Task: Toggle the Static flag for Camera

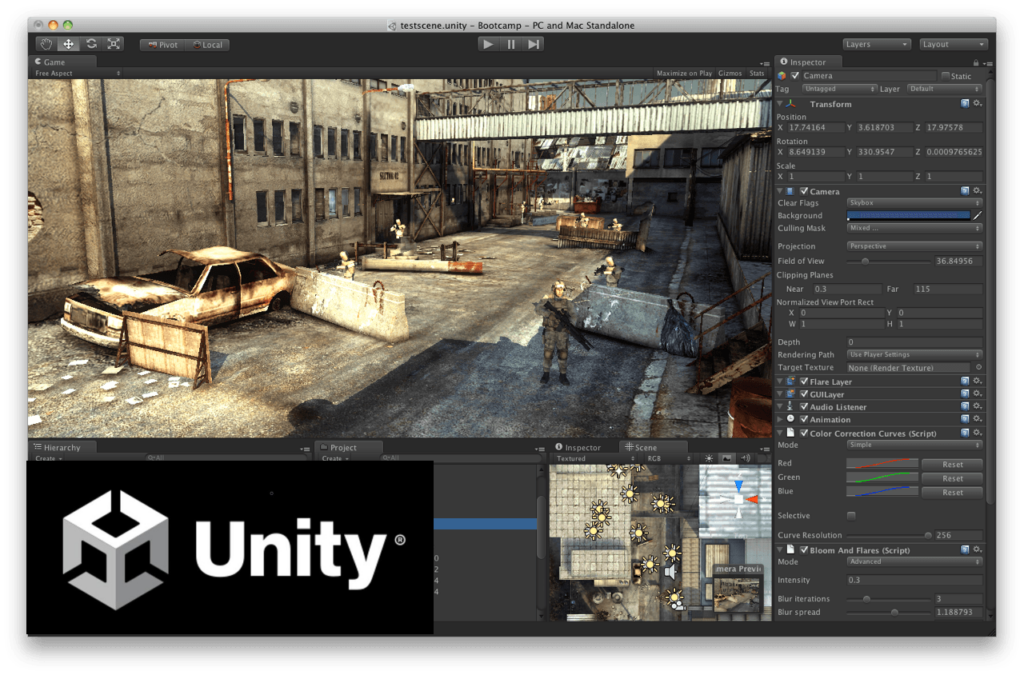Action: click(x=944, y=76)
